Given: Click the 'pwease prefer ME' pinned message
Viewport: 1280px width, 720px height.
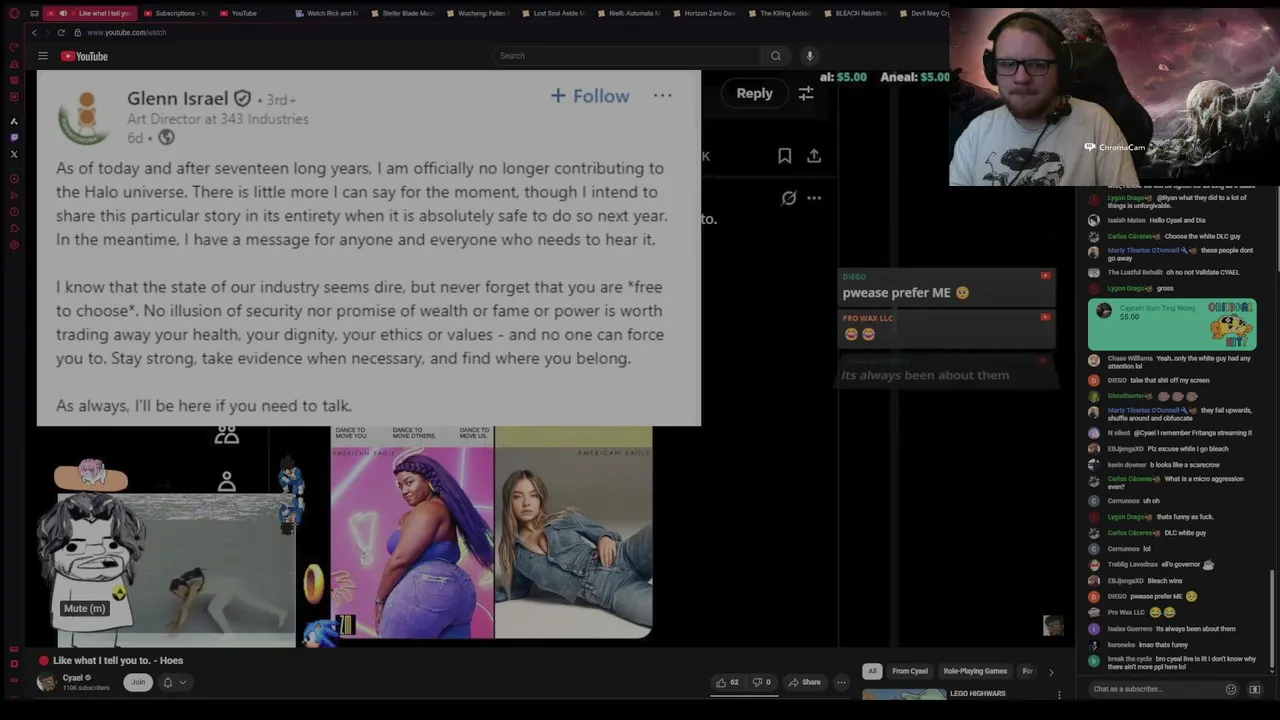Looking at the screenshot, I should pos(946,287).
